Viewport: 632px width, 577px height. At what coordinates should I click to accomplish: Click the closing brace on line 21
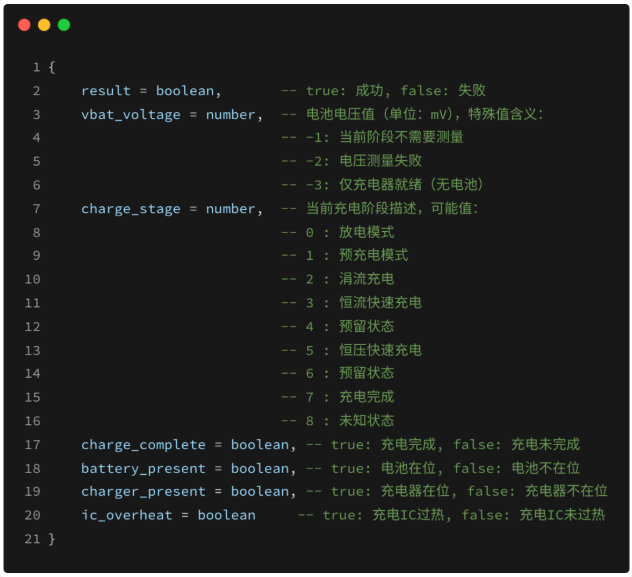click(x=52, y=539)
